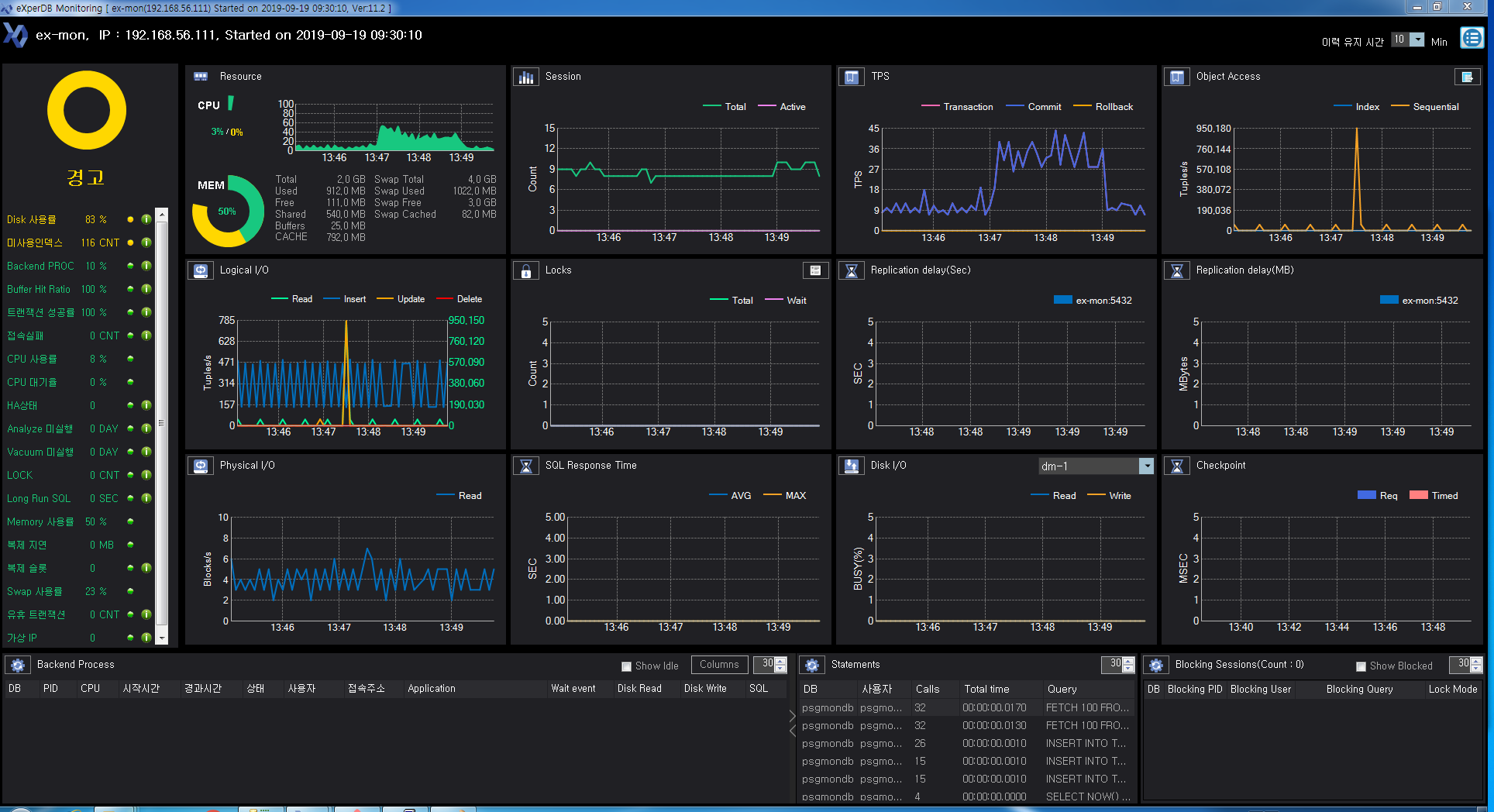Enable the Show Idle checkbox

pyautogui.click(x=626, y=666)
